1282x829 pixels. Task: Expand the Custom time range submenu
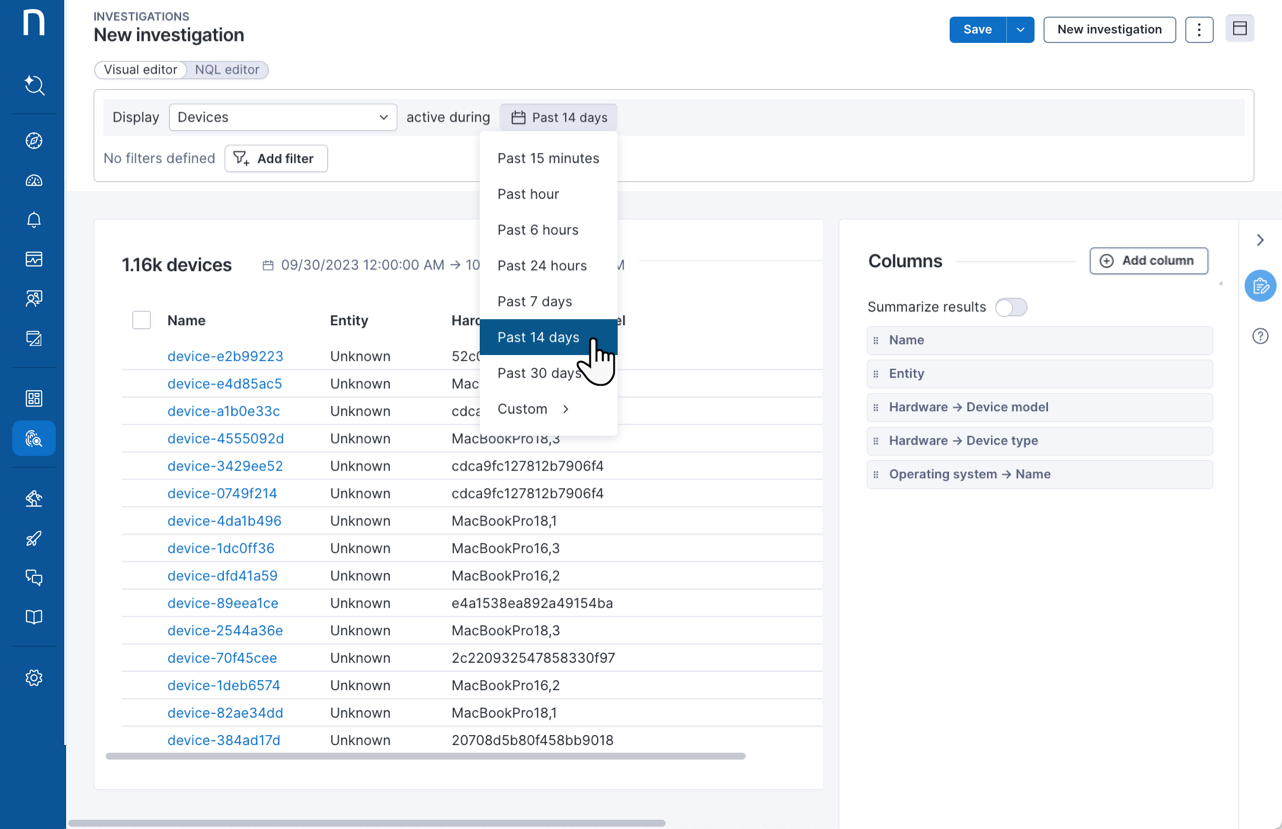(x=534, y=409)
